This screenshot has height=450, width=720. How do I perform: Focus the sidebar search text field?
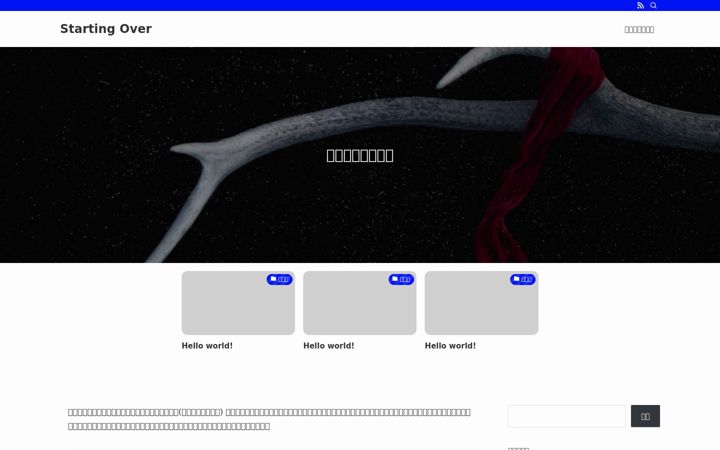567,416
